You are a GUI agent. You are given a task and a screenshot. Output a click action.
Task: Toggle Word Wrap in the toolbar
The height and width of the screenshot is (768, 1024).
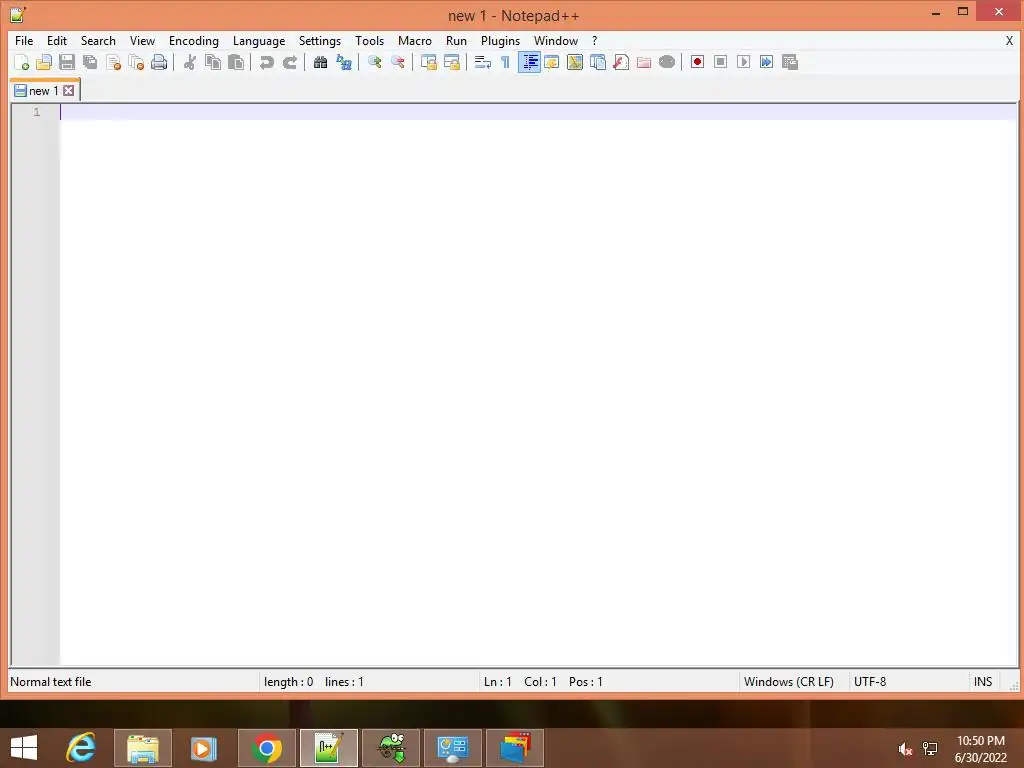[x=483, y=62]
